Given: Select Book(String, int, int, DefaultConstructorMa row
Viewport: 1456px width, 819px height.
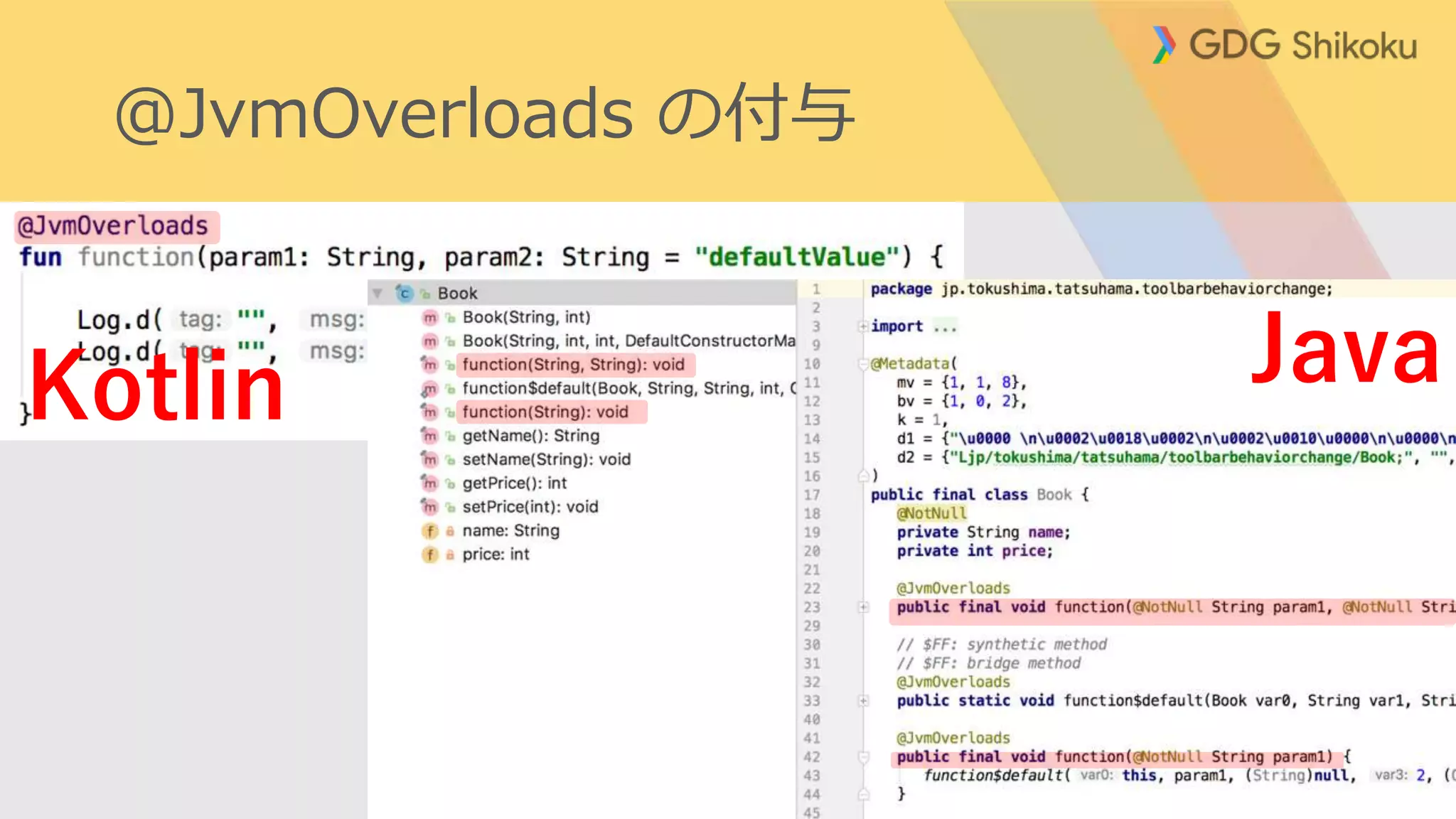Looking at the screenshot, I should tap(628, 341).
